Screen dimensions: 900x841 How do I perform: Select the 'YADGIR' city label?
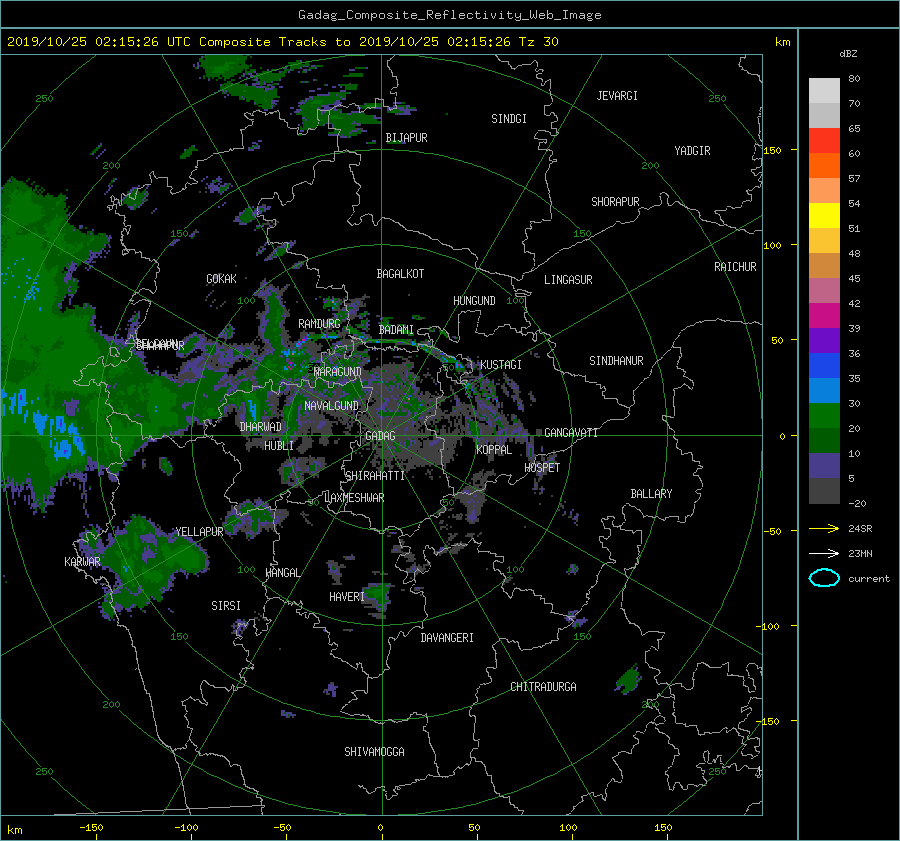(x=692, y=151)
